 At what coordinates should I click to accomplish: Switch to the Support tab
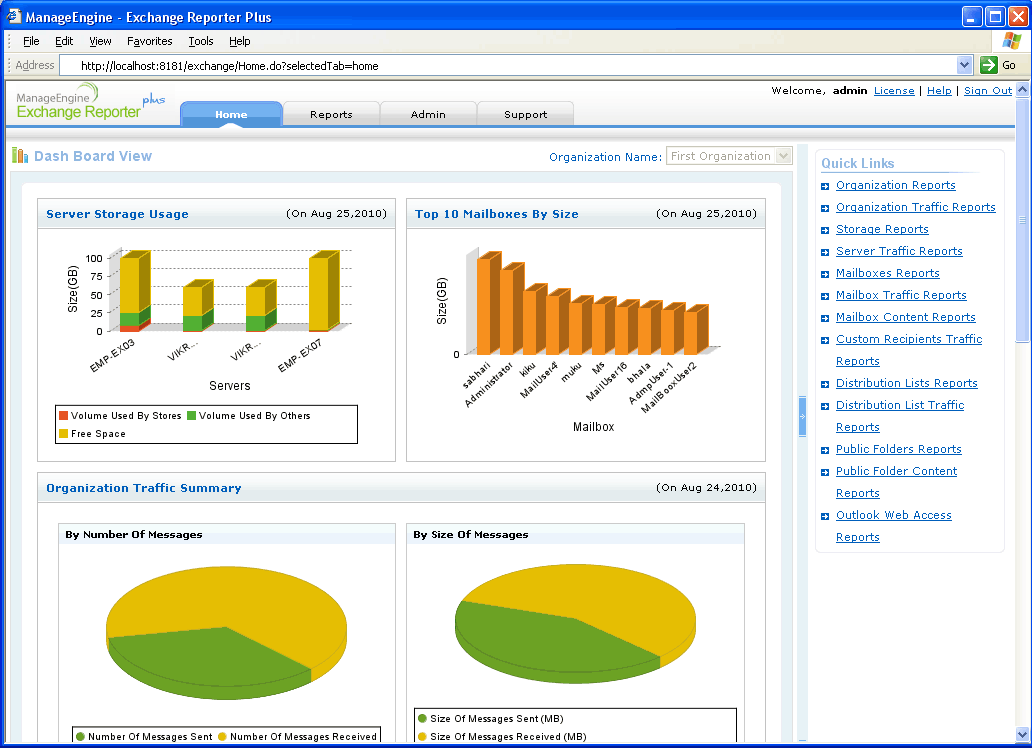click(x=525, y=114)
